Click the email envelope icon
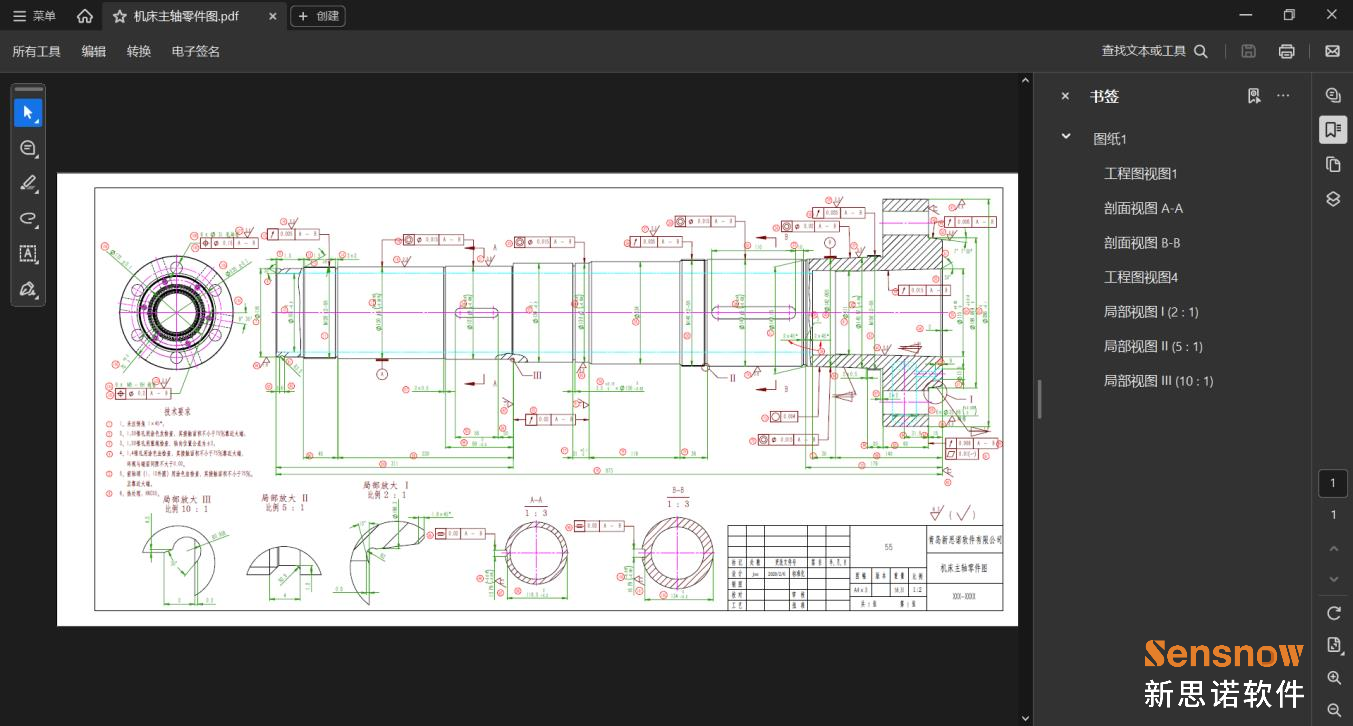The width and height of the screenshot is (1353, 726). 1332,51
